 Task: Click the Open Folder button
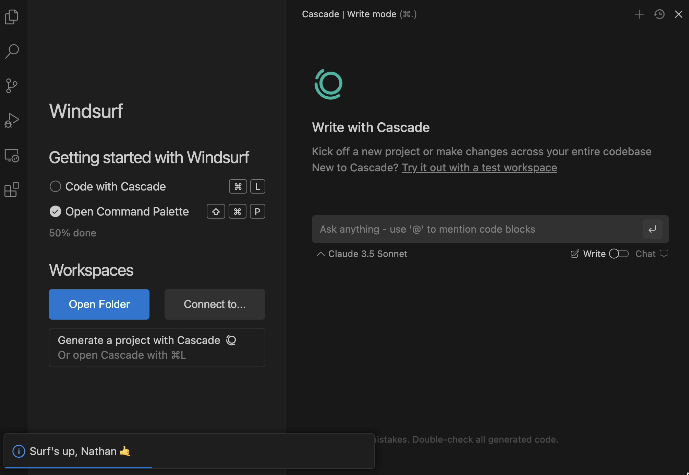pyautogui.click(x=98, y=304)
